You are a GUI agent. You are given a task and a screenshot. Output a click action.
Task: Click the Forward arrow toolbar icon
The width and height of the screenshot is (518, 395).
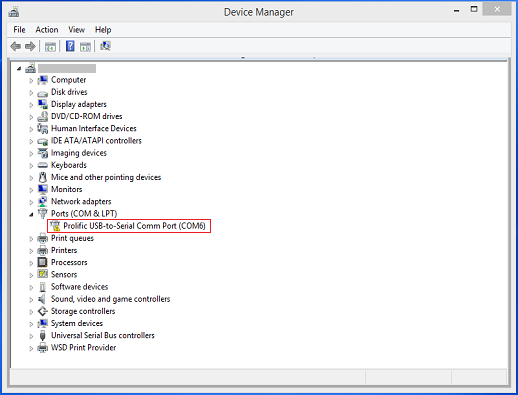[30, 46]
